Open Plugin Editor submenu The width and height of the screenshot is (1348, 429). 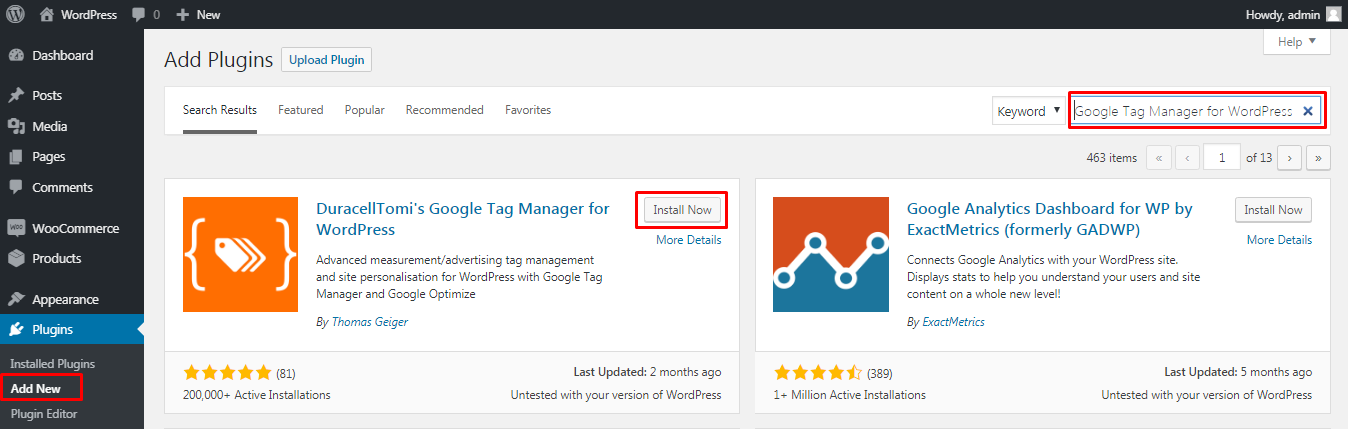click(x=44, y=413)
